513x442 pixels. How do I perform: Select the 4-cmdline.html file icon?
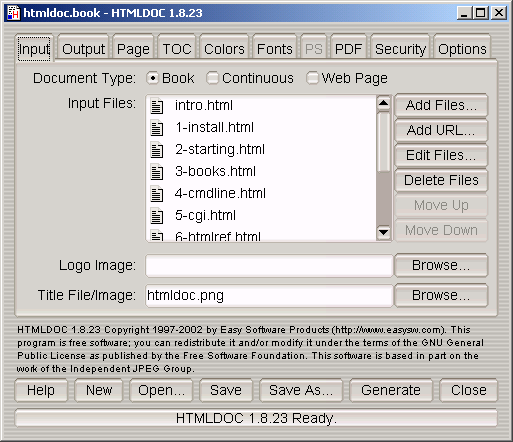tap(157, 194)
